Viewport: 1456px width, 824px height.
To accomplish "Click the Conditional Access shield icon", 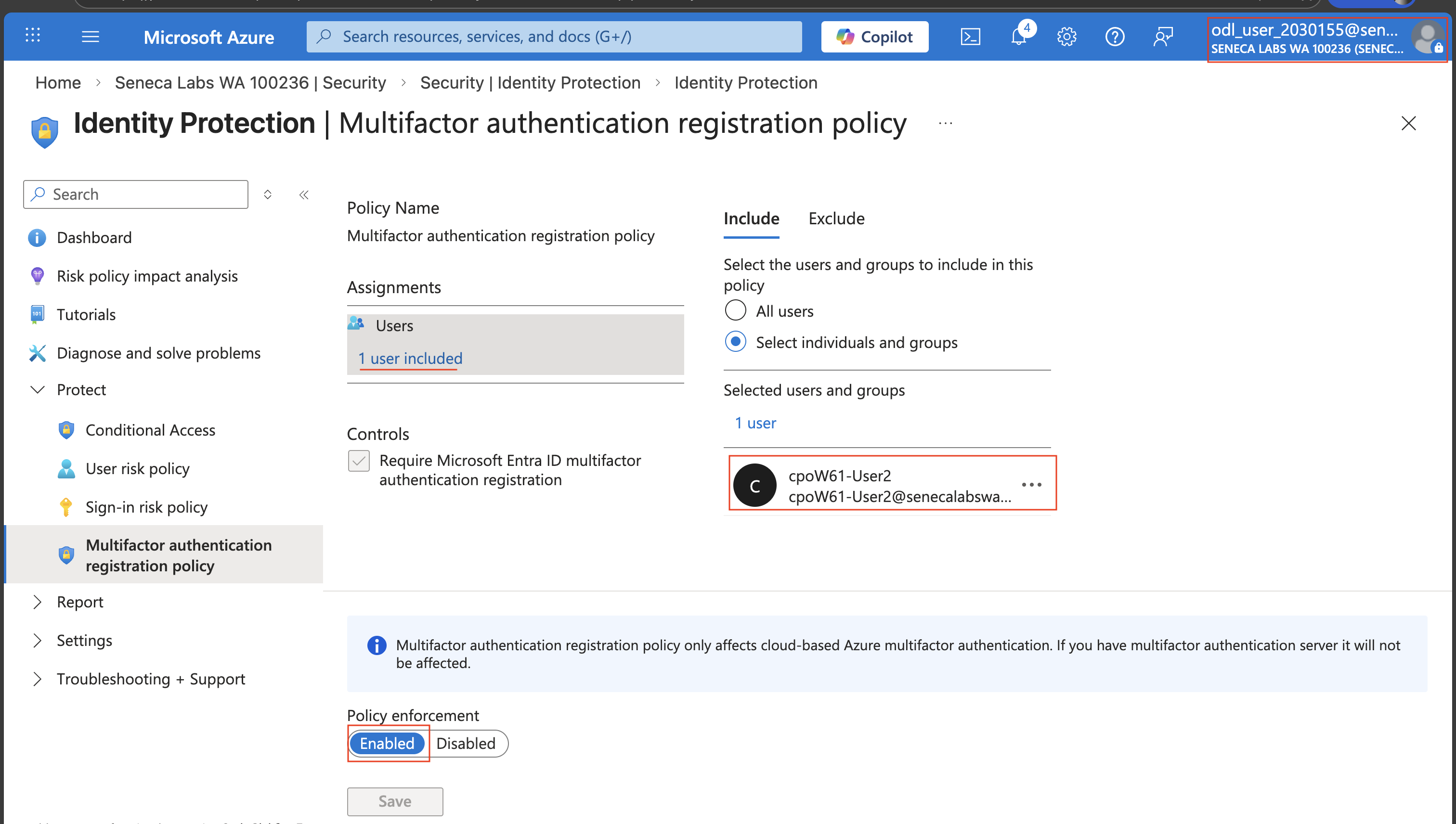I will [66, 430].
